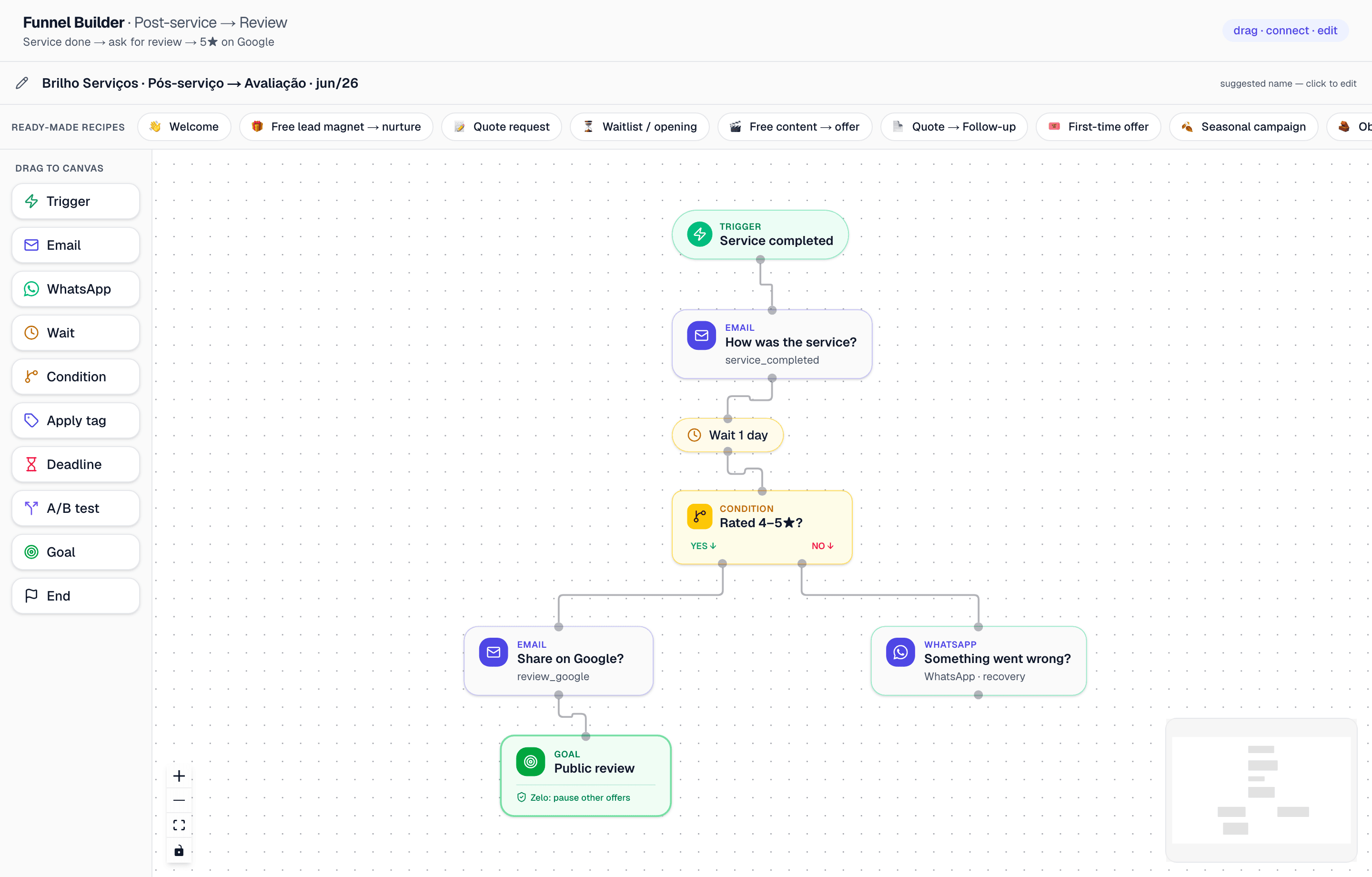Choose the Quote → Follow-up recipe
The height and width of the screenshot is (877, 1372).
coord(954,127)
